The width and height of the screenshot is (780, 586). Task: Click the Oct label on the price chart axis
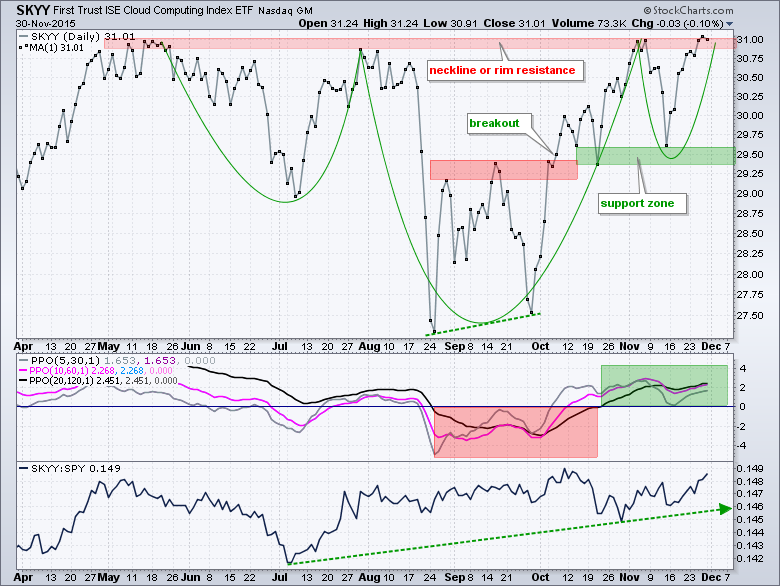pyautogui.click(x=540, y=346)
